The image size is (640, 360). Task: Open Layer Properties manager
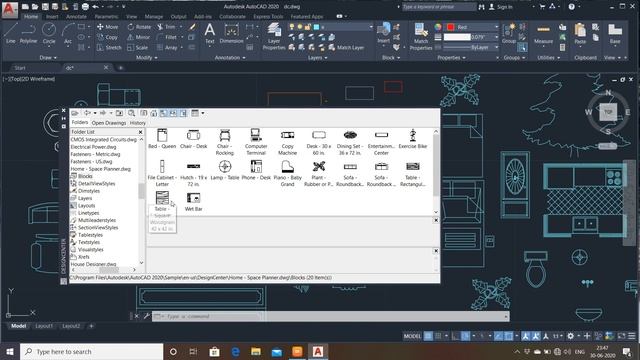[x=274, y=37]
